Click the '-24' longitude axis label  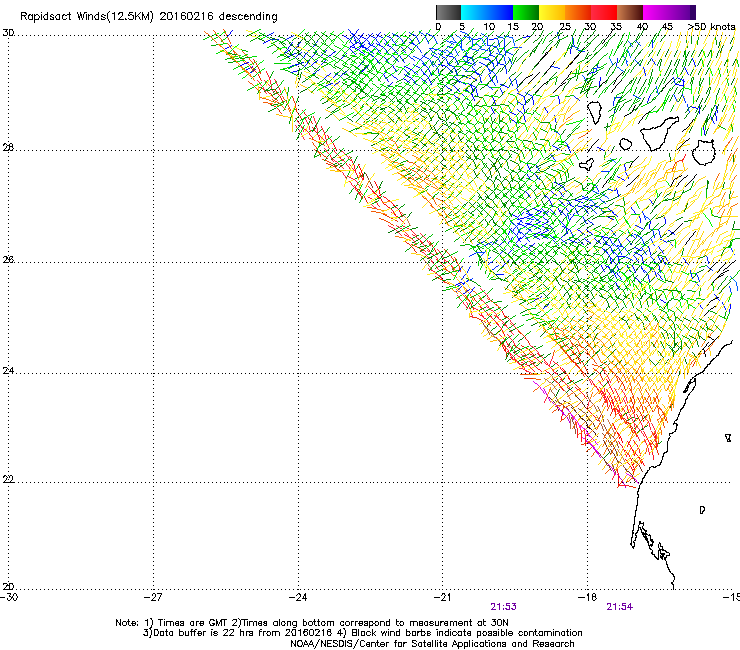coord(298,597)
